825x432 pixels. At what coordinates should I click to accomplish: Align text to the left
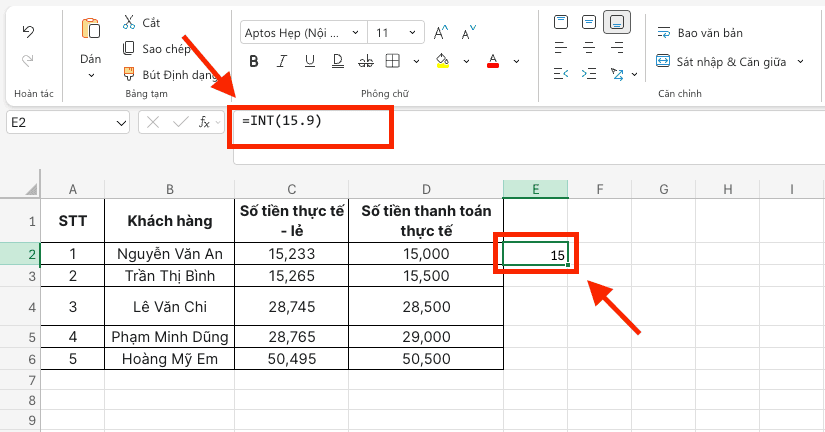561,48
